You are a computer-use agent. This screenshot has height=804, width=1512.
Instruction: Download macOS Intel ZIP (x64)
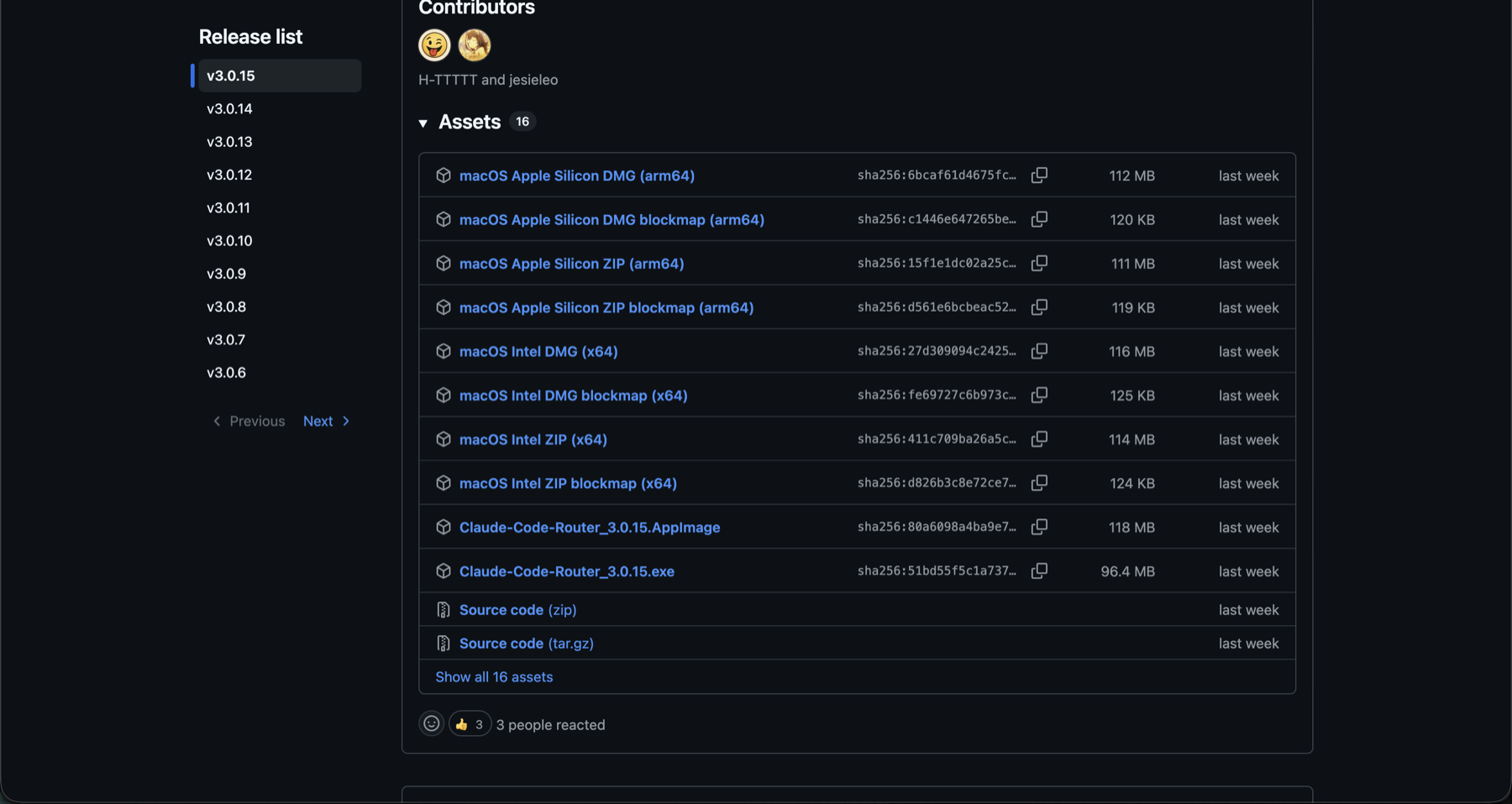[x=533, y=439]
